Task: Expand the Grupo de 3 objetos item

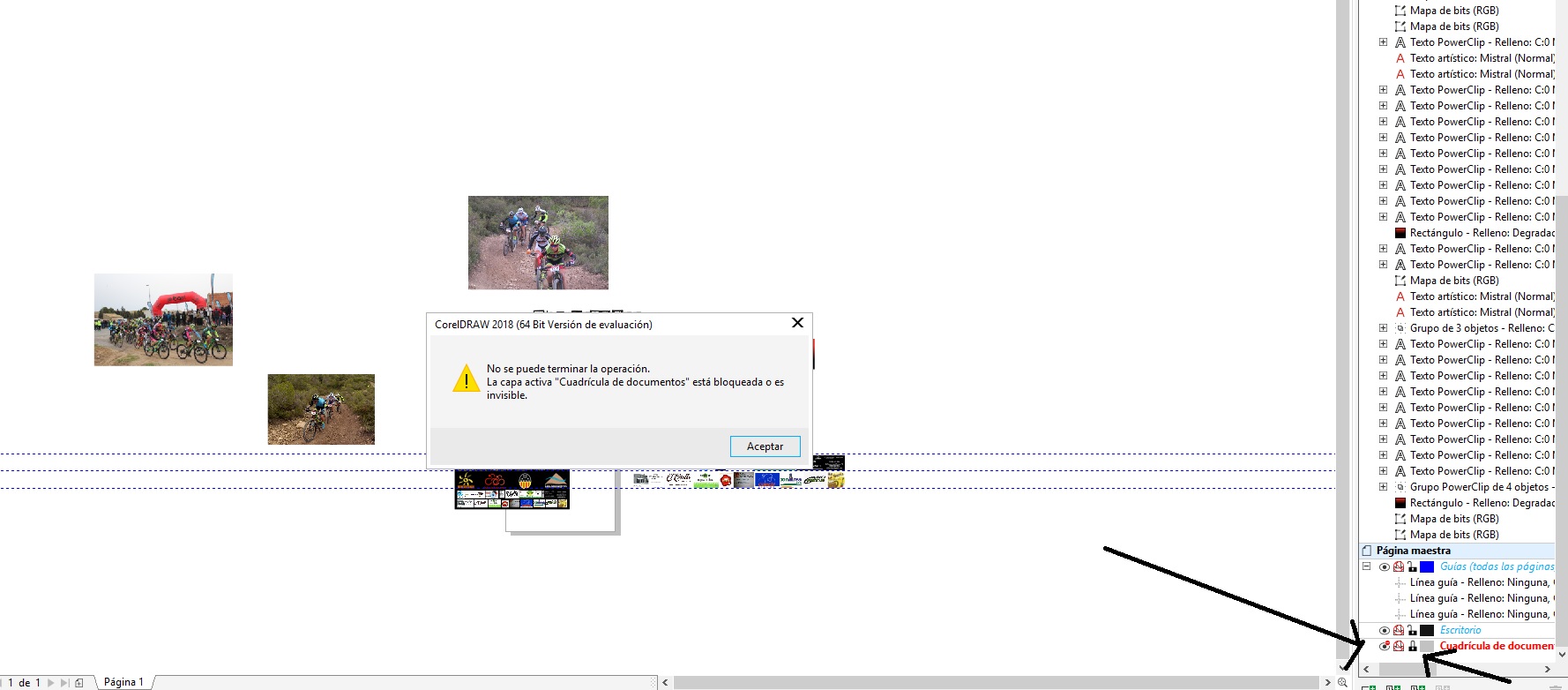Action: point(1383,328)
